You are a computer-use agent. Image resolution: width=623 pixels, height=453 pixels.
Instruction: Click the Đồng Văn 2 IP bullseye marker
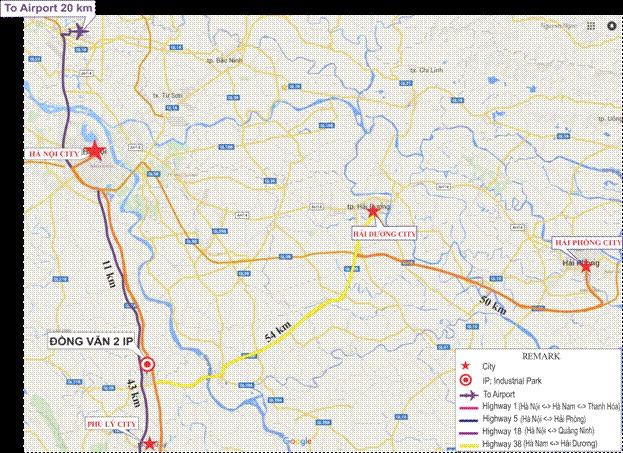pyautogui.click(x=148, y=365)
